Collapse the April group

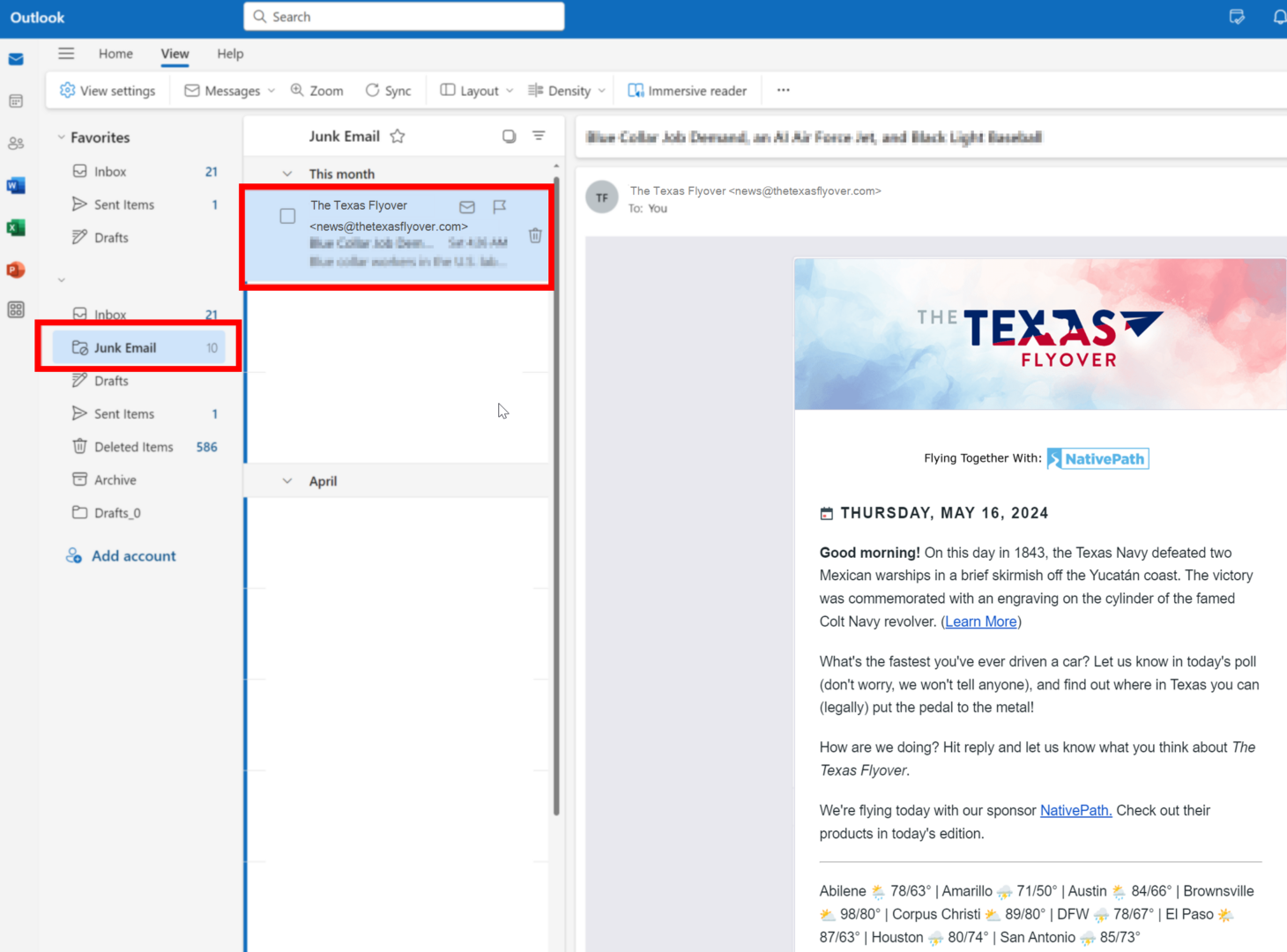click(x=287, y=481)
